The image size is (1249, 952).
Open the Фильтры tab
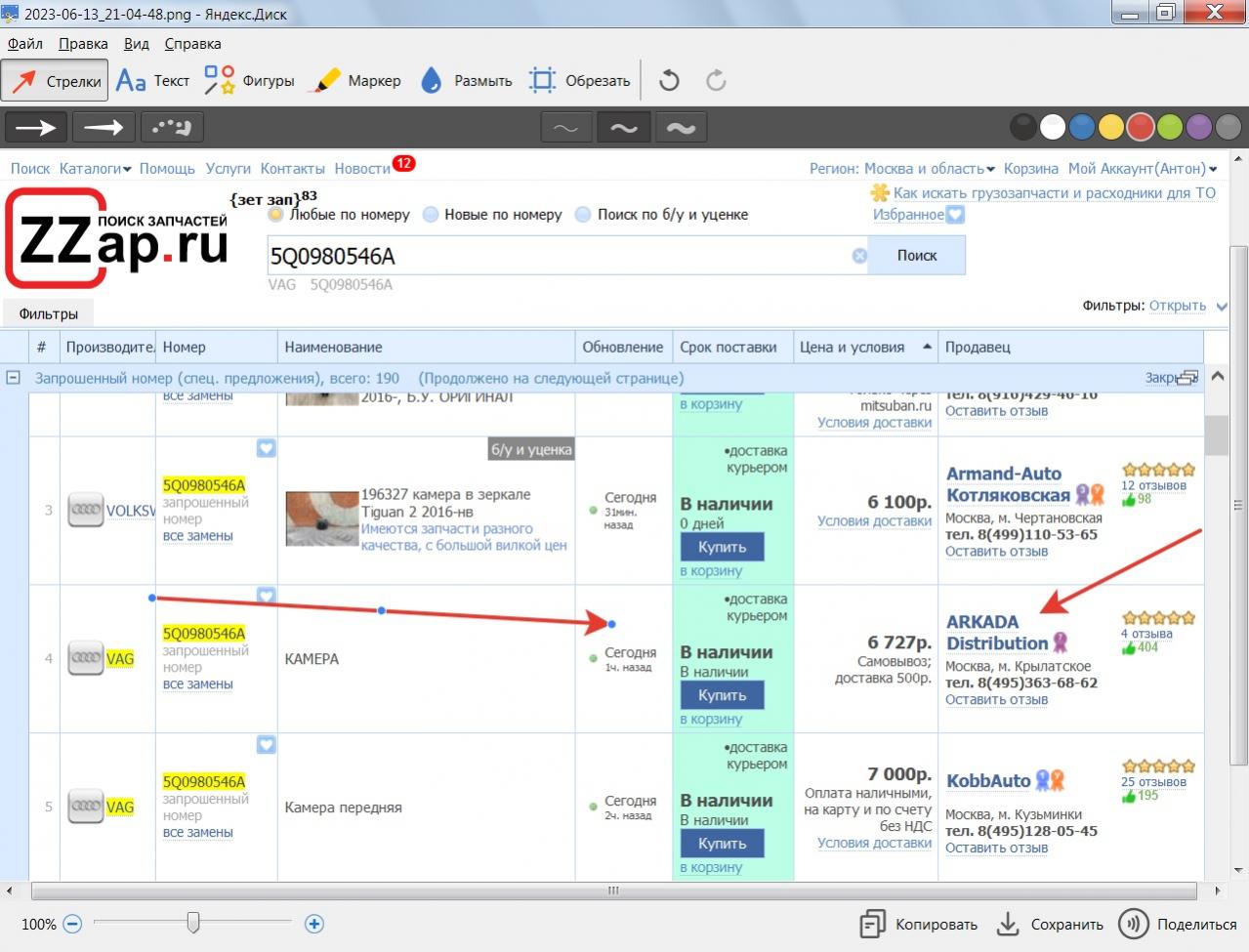49,313
